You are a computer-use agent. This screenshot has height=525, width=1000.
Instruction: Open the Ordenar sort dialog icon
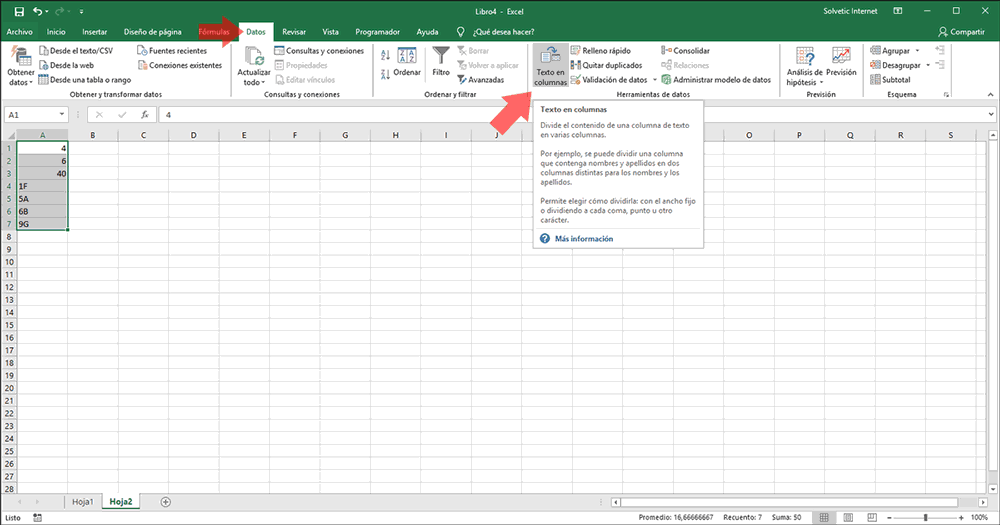(407, 56)
